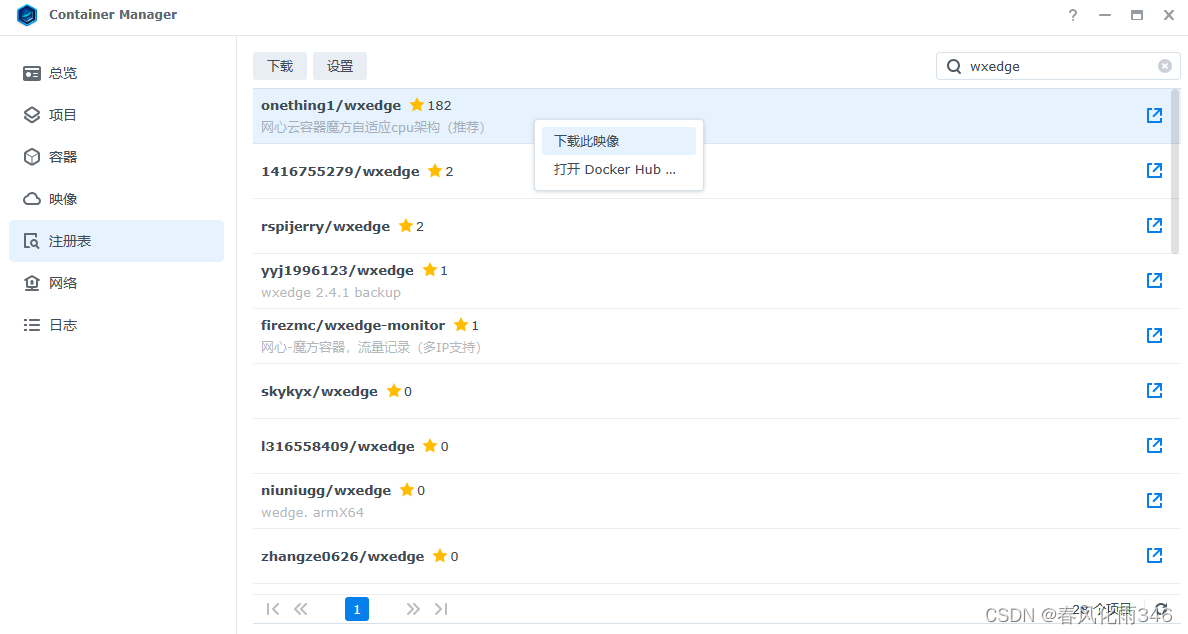Viewport: 1188px width, 634px height.
Task: Click the Container Manager logo icon
Action: pyautogui.click(x=27, y=14)
